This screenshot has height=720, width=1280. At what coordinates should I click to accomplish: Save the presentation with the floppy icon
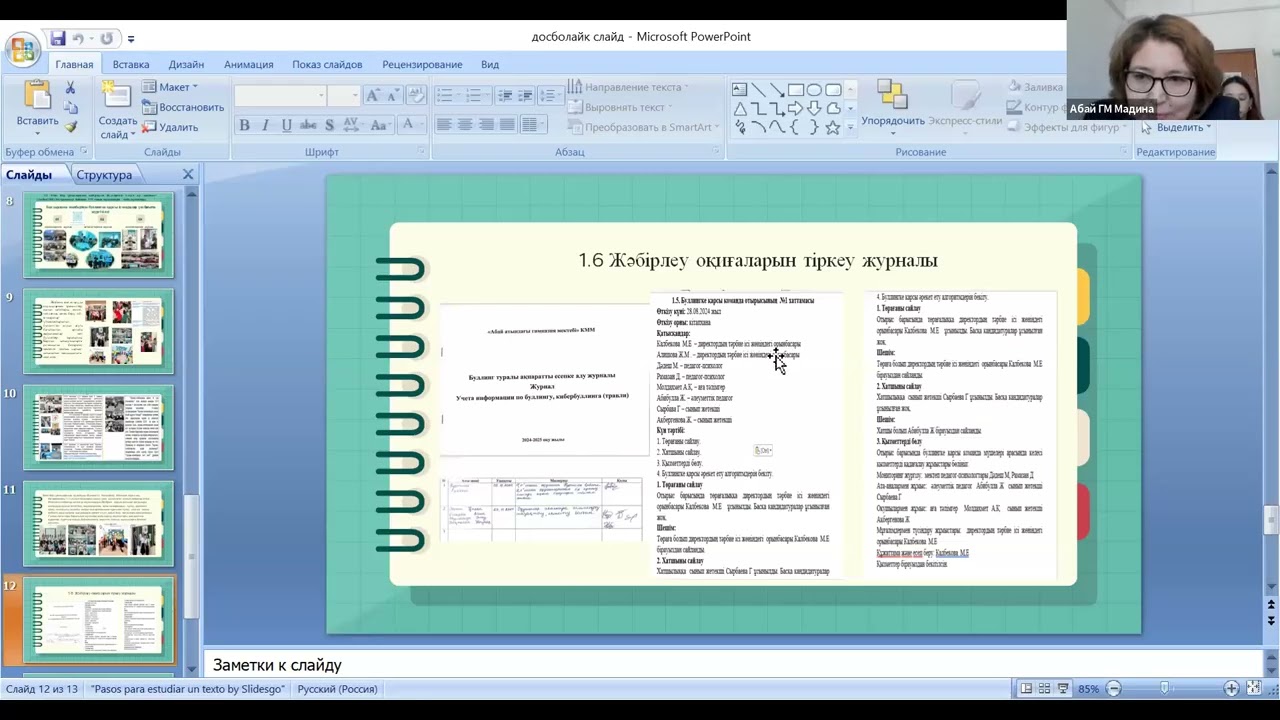(x=57, y=38)
